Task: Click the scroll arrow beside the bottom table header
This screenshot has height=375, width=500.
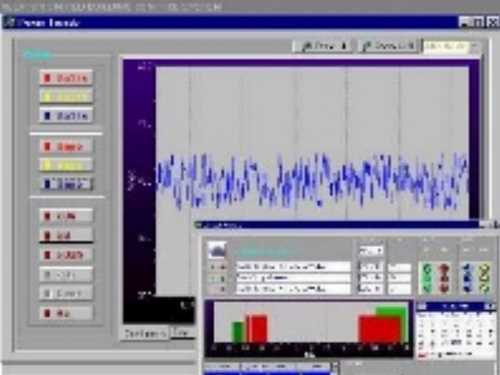Action: (x=335, y=367)
